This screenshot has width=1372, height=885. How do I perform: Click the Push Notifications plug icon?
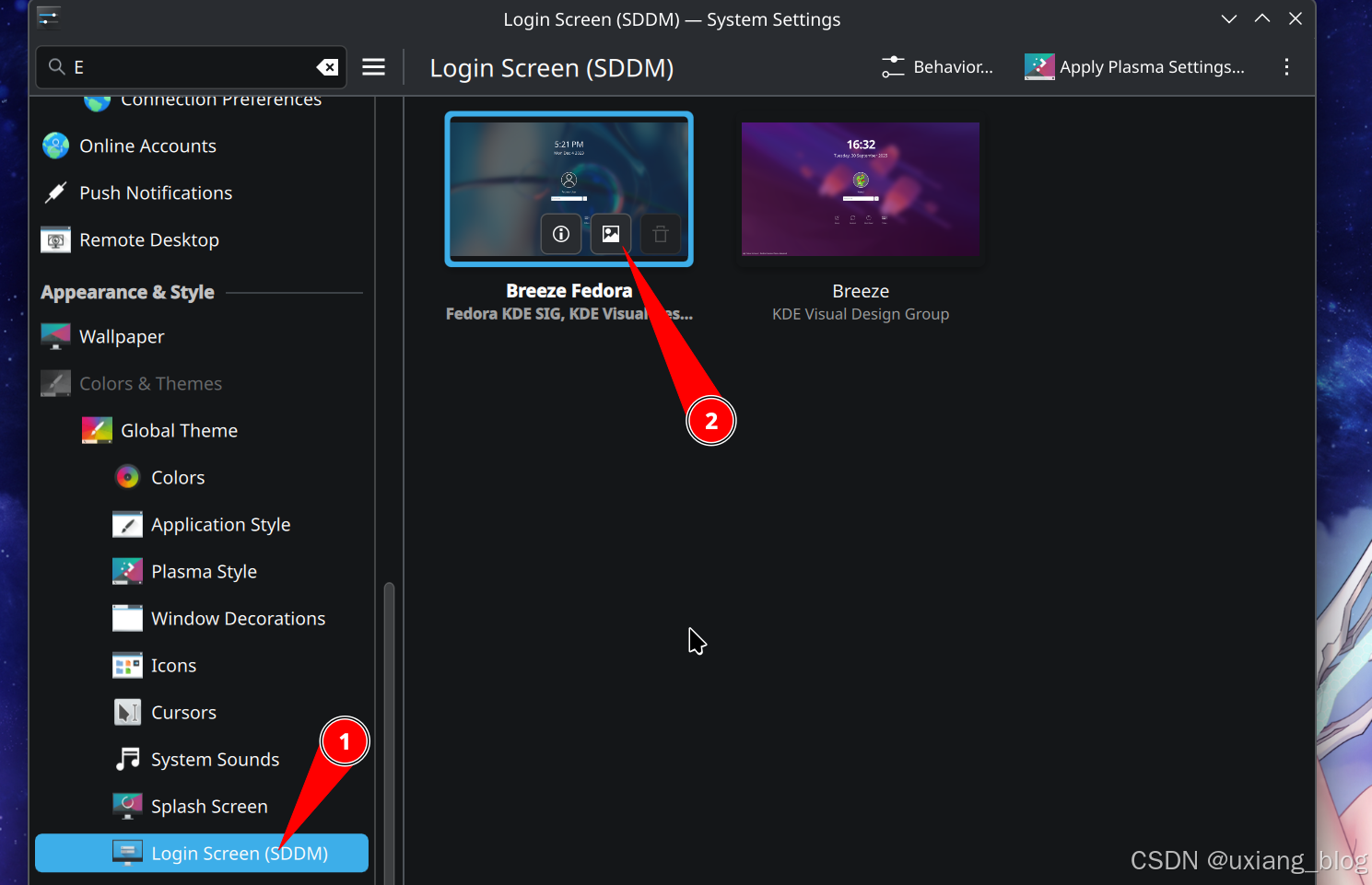(55, 192)
